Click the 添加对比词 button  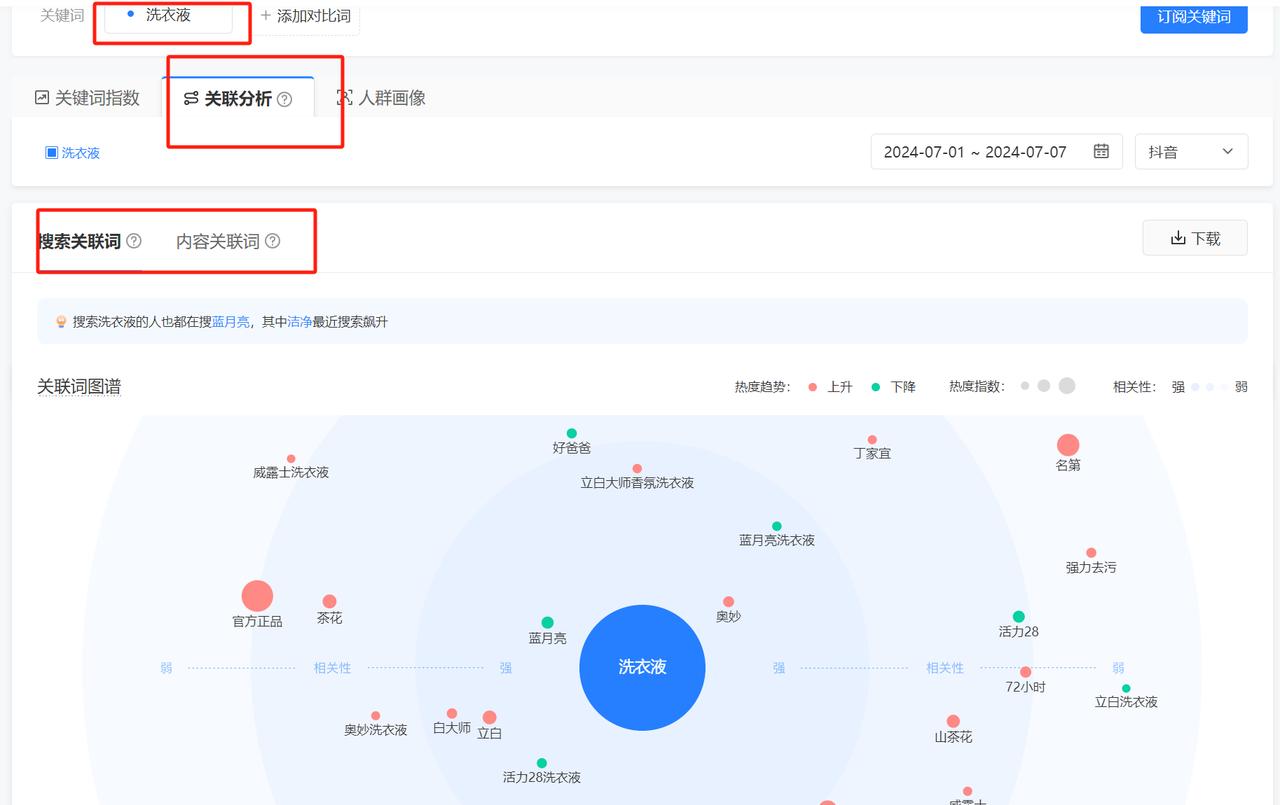coord(306,15)
